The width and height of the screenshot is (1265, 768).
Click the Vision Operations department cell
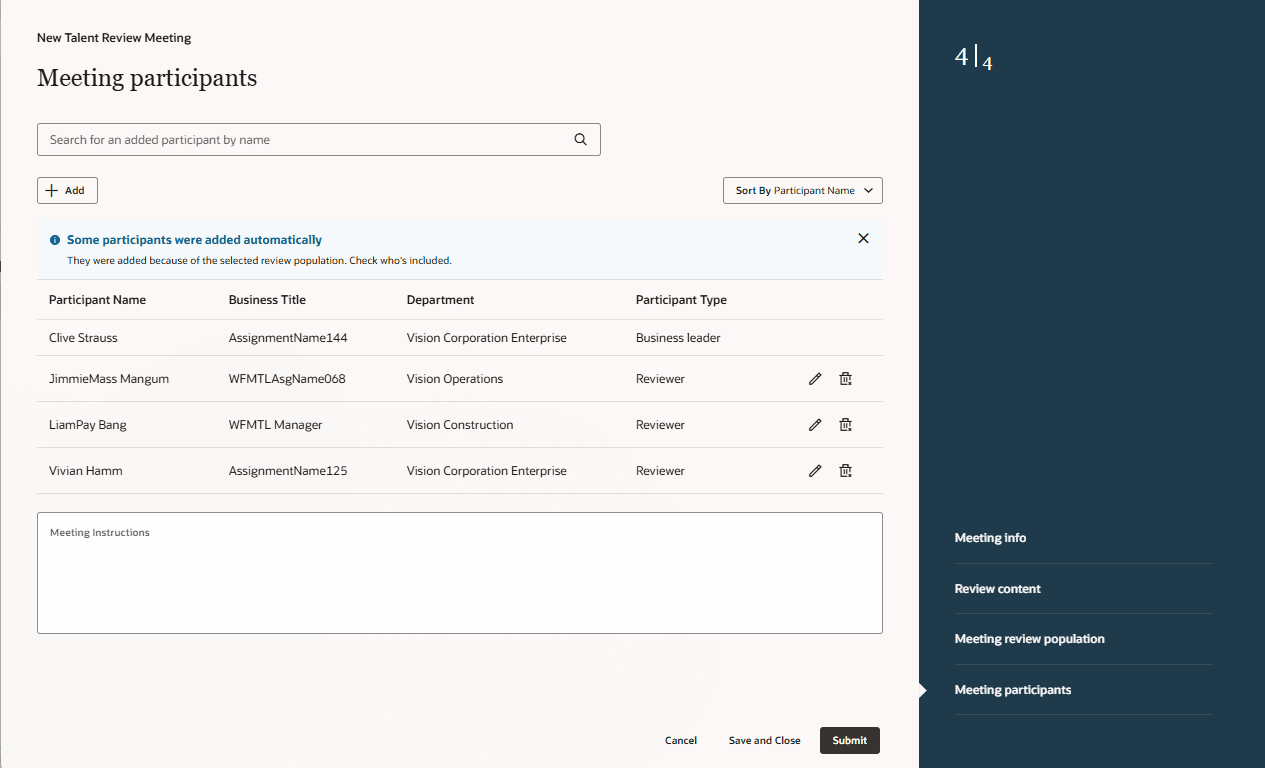point(455,379)
